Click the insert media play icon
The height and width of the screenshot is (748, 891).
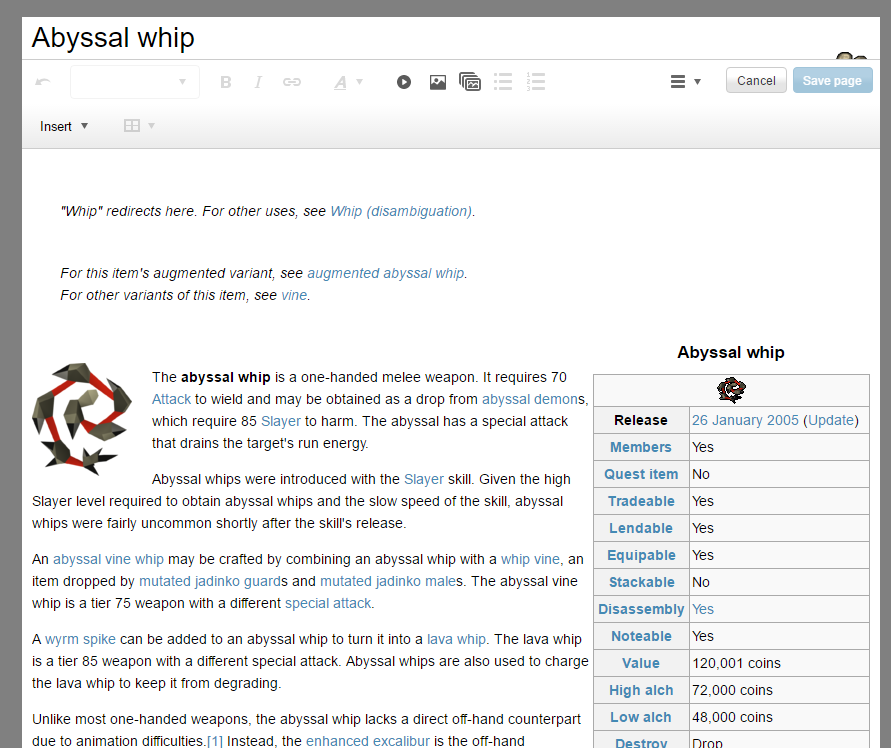coord(404,81)
